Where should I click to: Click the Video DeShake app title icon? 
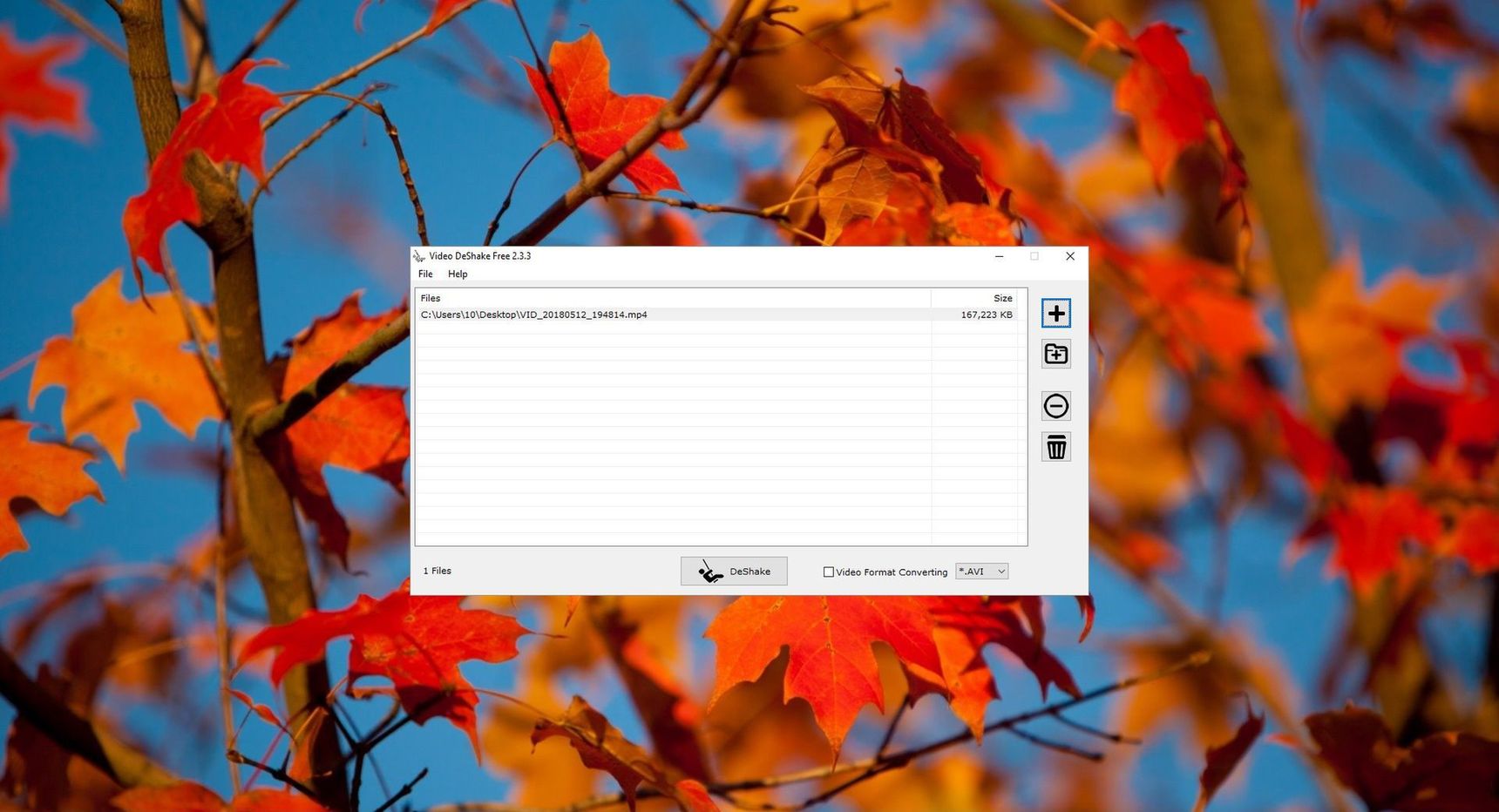(419, 256)
